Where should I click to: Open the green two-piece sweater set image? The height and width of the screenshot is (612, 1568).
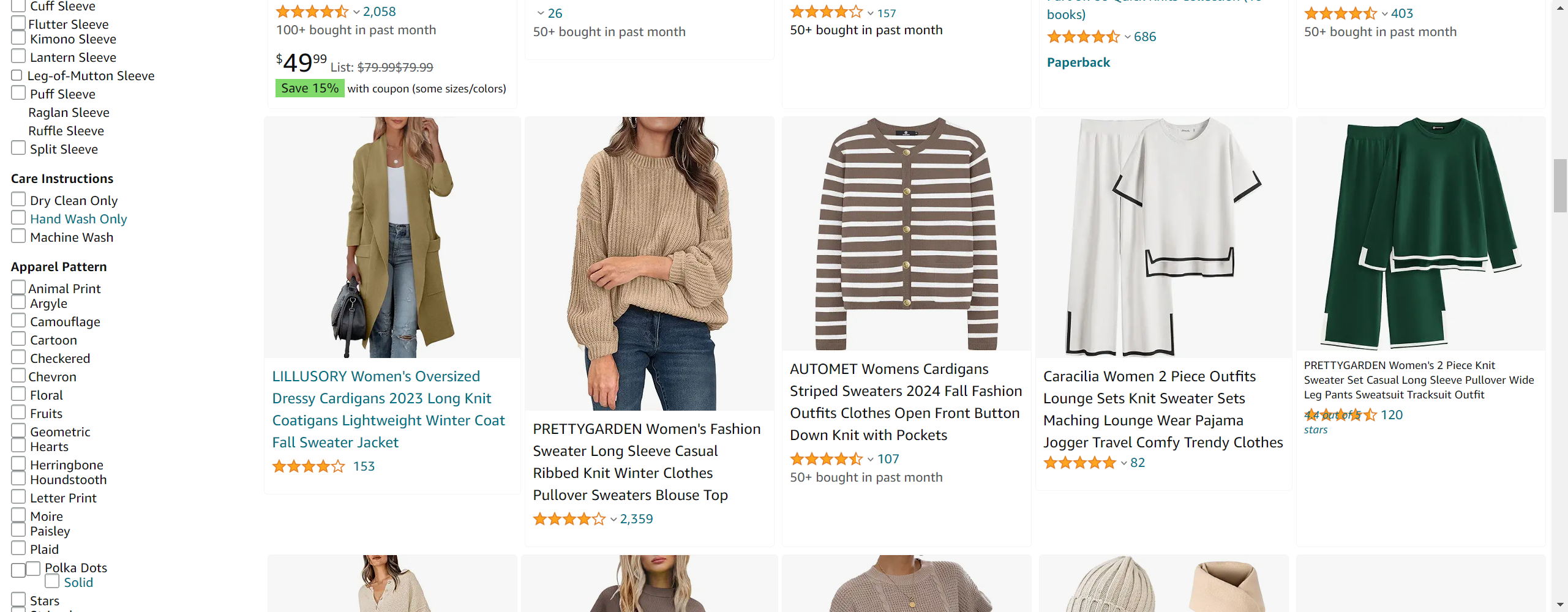pos(1420,234)
